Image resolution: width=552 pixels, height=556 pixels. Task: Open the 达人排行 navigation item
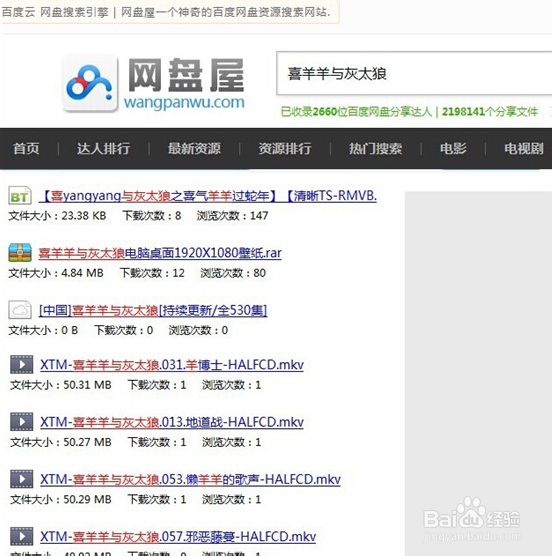[104, 149]
